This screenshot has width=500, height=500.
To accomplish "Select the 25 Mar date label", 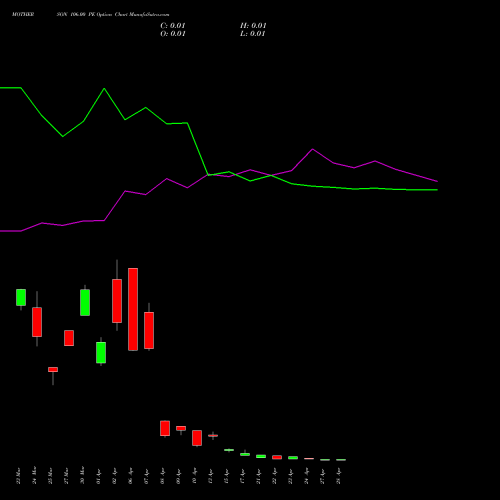I will click(50, 475).
